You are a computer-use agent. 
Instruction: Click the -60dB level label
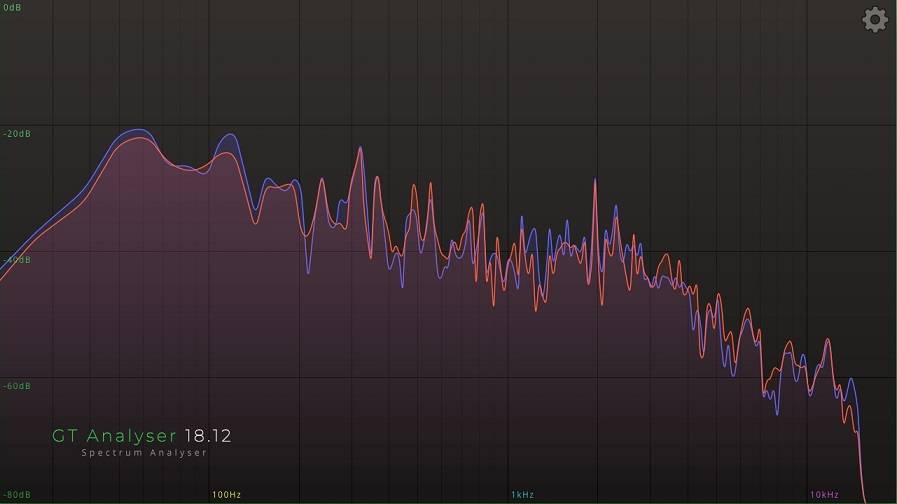(17, 386)
